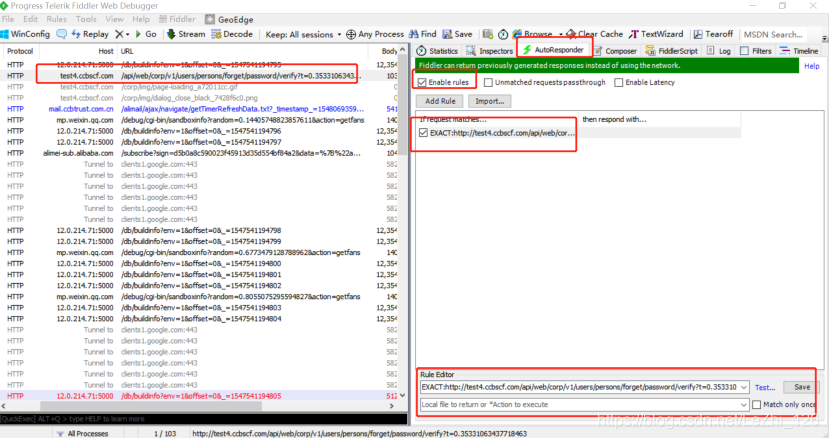Click the screenshot camera toolbar icon
The image size is (829, 439).
487,34
